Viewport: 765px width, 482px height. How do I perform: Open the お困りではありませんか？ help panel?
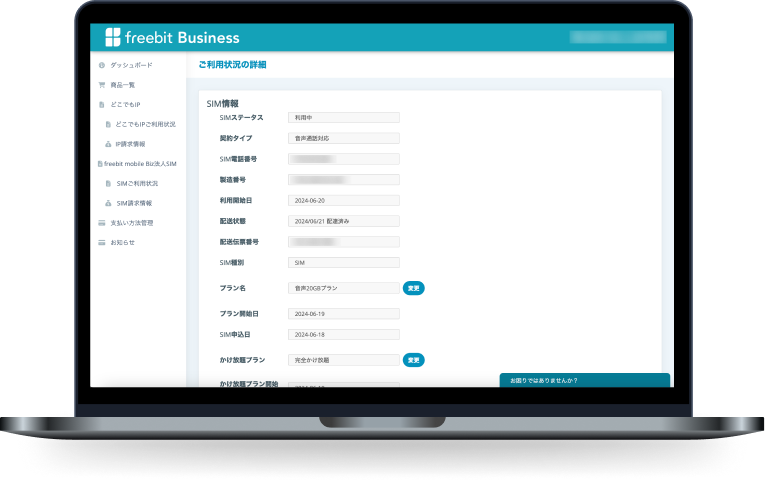point(584,380)
